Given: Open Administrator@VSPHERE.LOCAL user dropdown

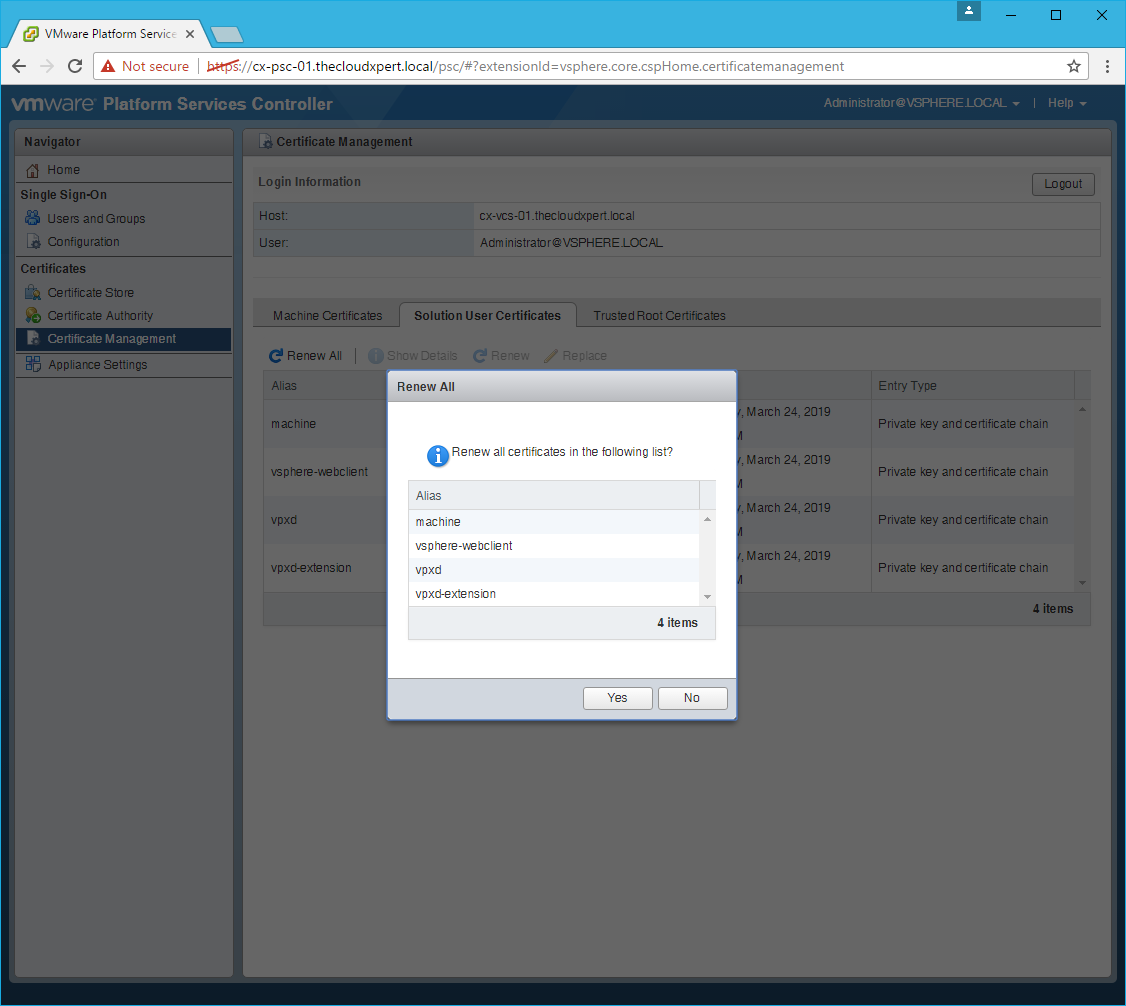Looking at the screenshot, I should 921,104.
